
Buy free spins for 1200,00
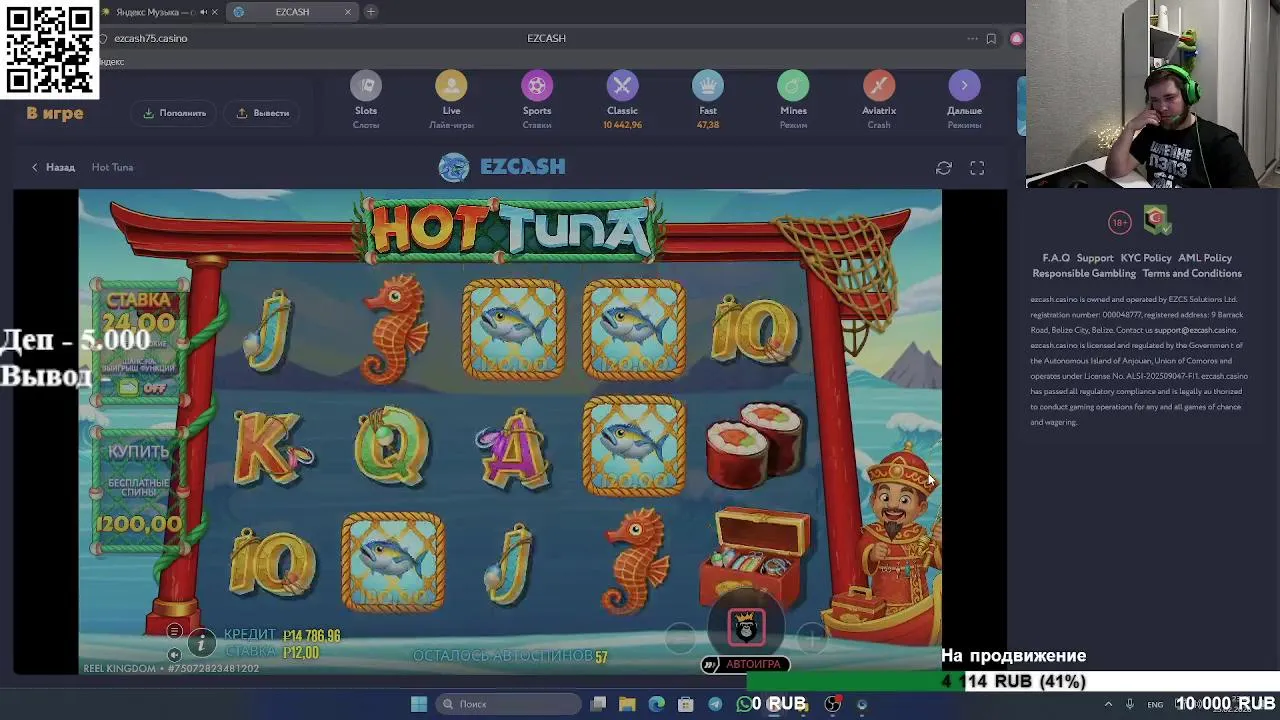139,492
